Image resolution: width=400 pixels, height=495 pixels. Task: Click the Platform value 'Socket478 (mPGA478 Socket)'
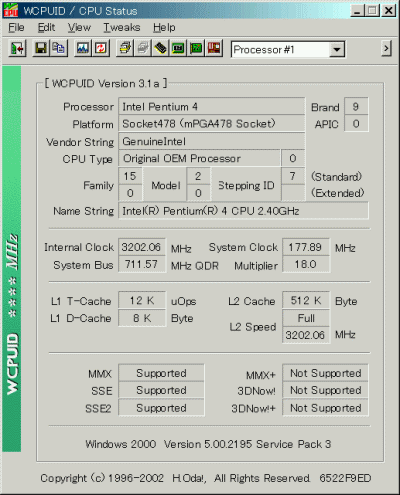(212, 124)
